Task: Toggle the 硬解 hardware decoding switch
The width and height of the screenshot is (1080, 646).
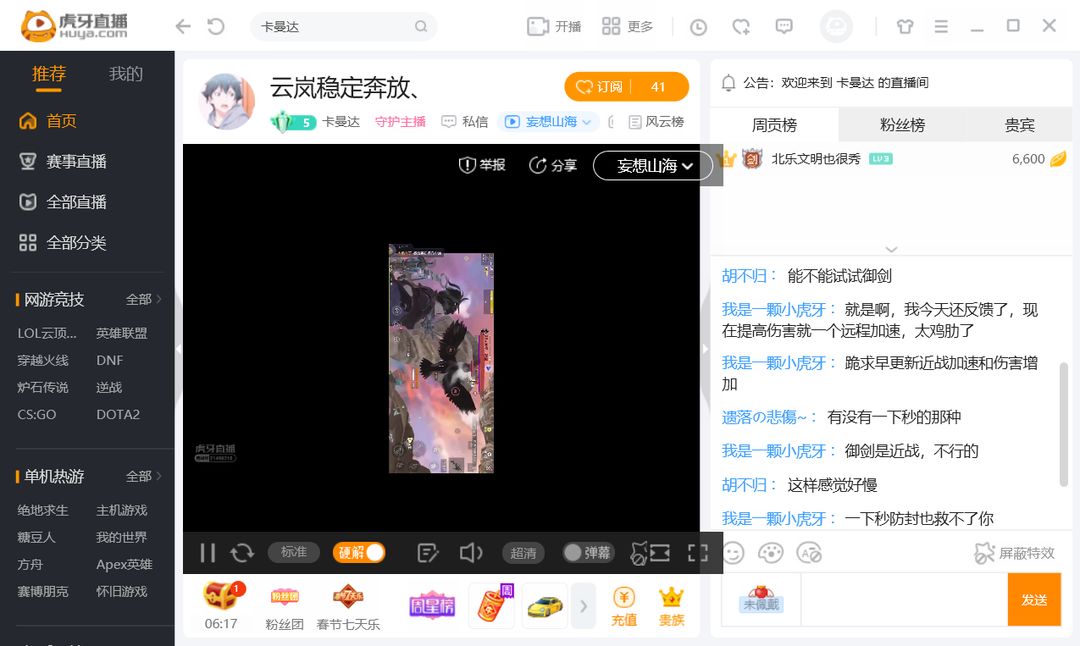Action: pyautogui.click(x=359, y=552)
